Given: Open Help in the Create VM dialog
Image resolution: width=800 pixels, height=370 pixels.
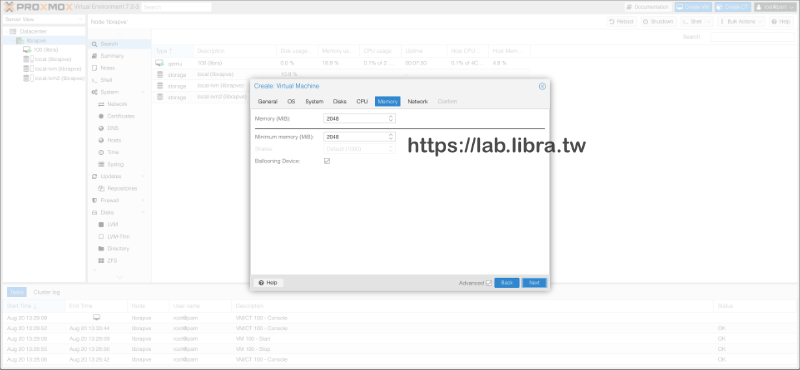Looking at the screenshot, I should (x=268, y=283).
